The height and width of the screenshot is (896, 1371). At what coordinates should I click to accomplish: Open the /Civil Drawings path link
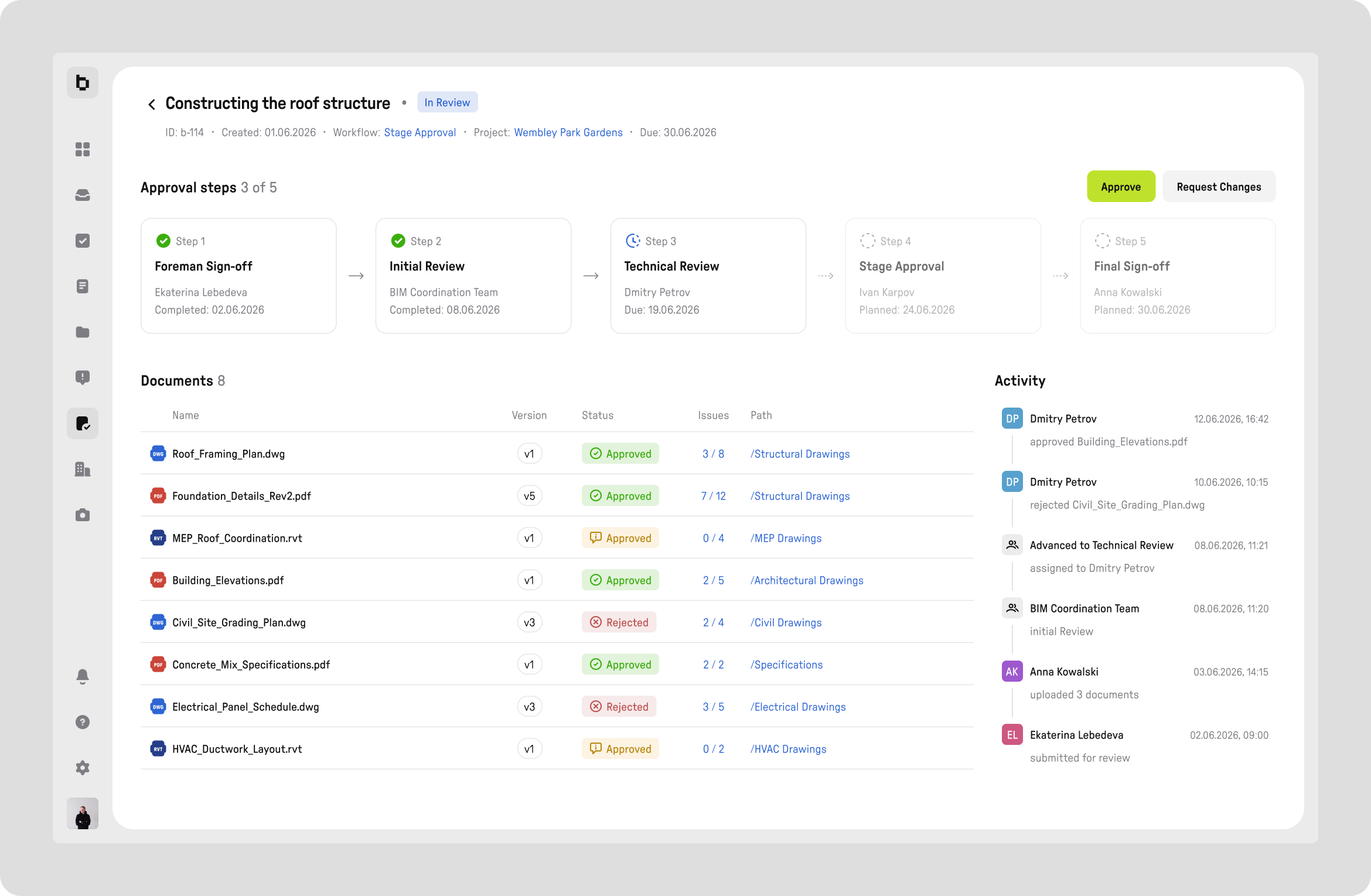pos(786,623)
